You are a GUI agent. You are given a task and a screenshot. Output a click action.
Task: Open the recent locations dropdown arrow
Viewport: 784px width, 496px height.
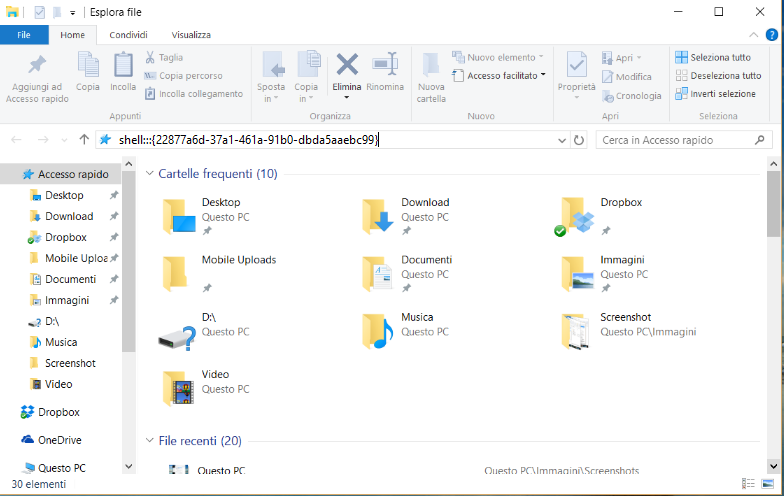click(x=64, y=140)
